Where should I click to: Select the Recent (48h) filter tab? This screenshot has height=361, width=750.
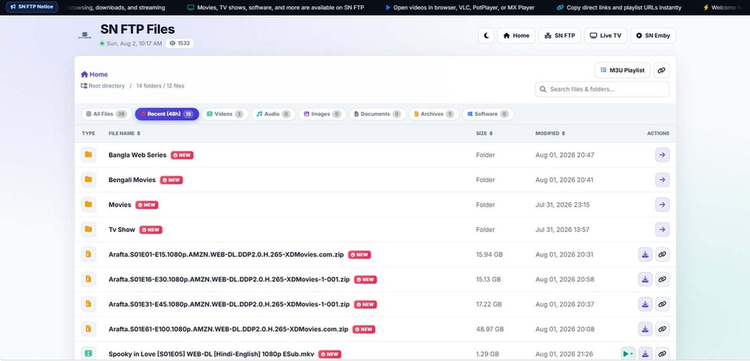167,114
